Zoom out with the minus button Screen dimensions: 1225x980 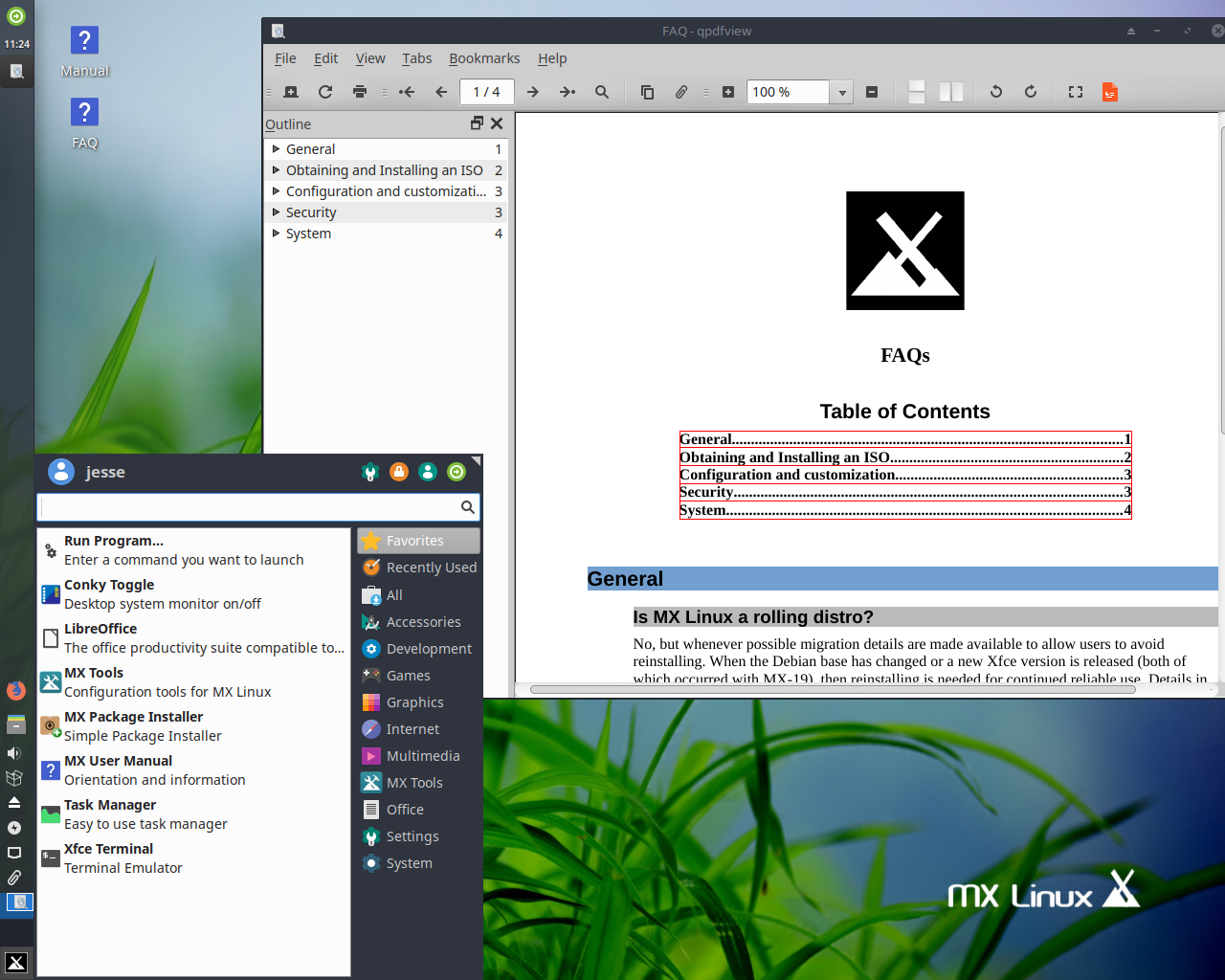[x=872, y=92]
